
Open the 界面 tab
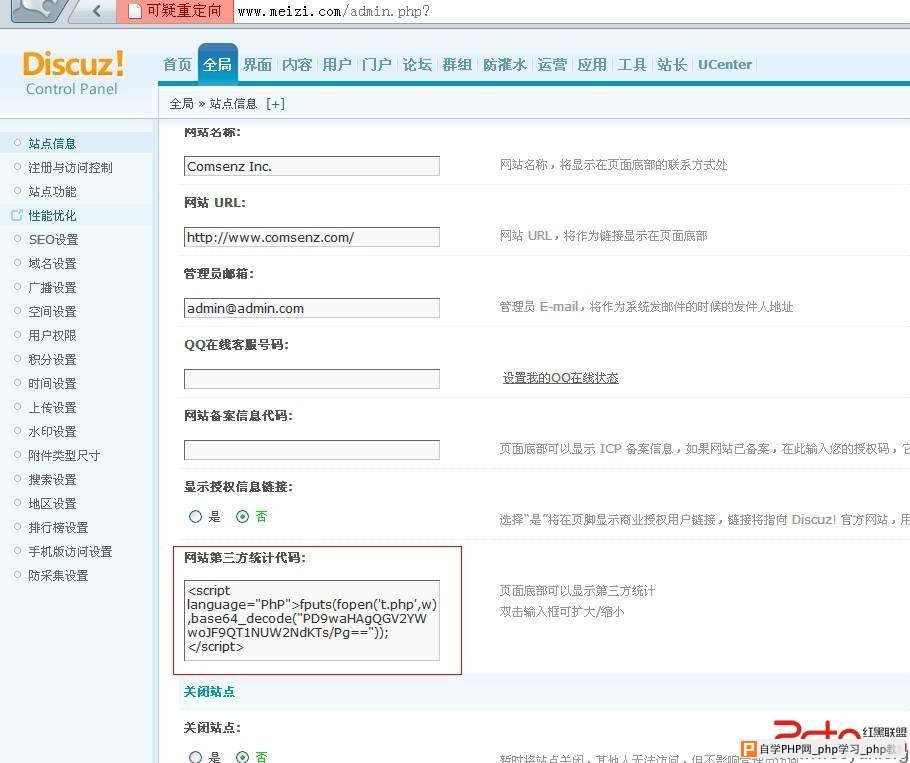(x=257, y=64)
